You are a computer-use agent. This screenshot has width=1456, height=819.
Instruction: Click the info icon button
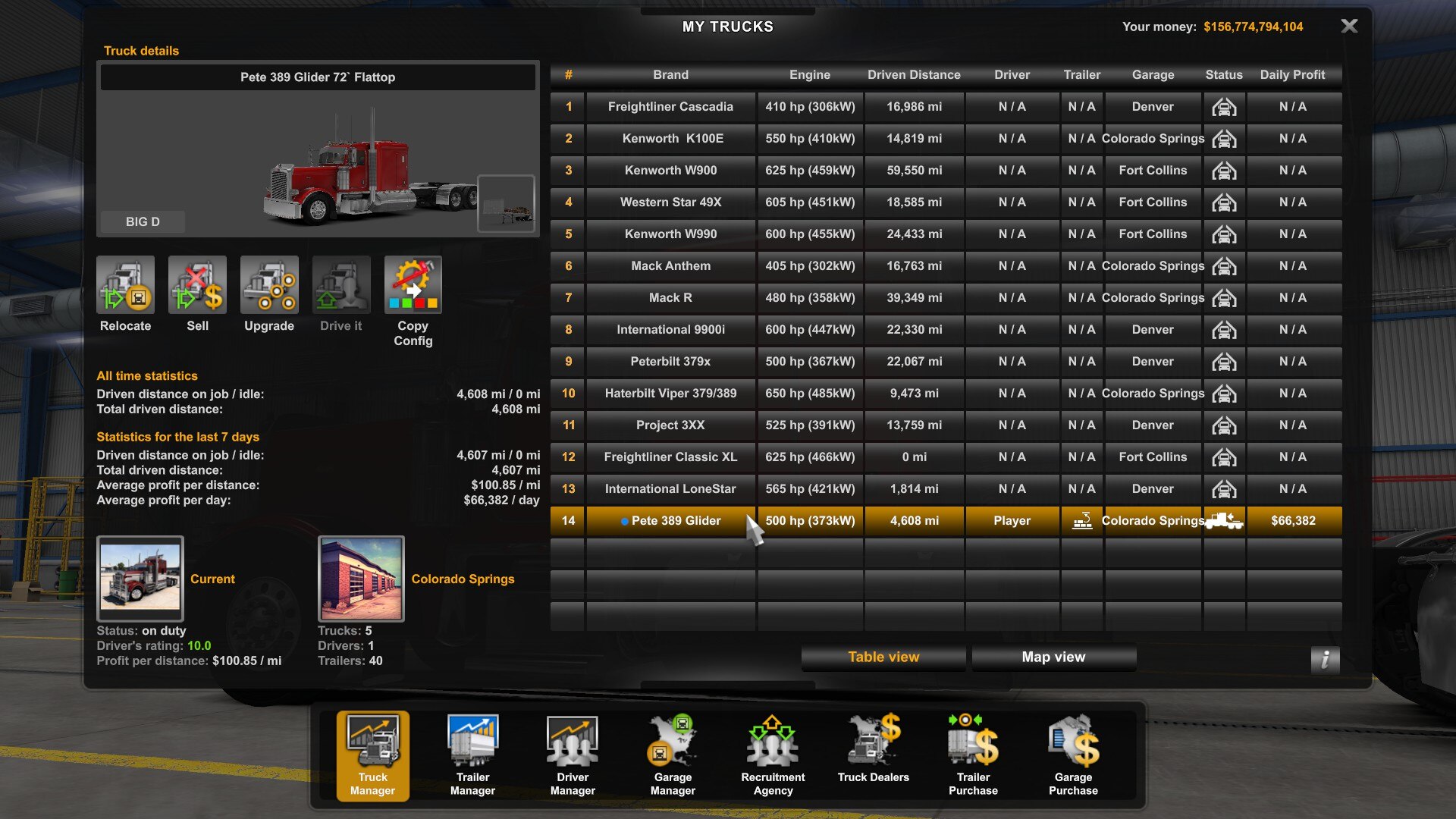pos(1325,660)
